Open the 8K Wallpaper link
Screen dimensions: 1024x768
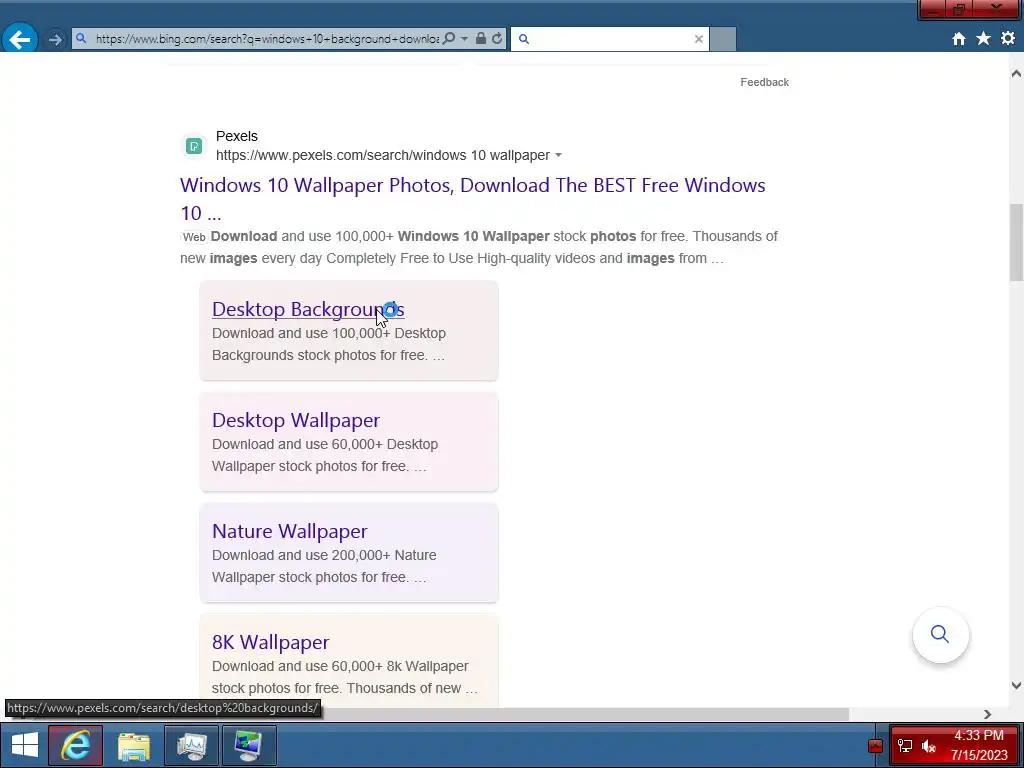(270, 642)
